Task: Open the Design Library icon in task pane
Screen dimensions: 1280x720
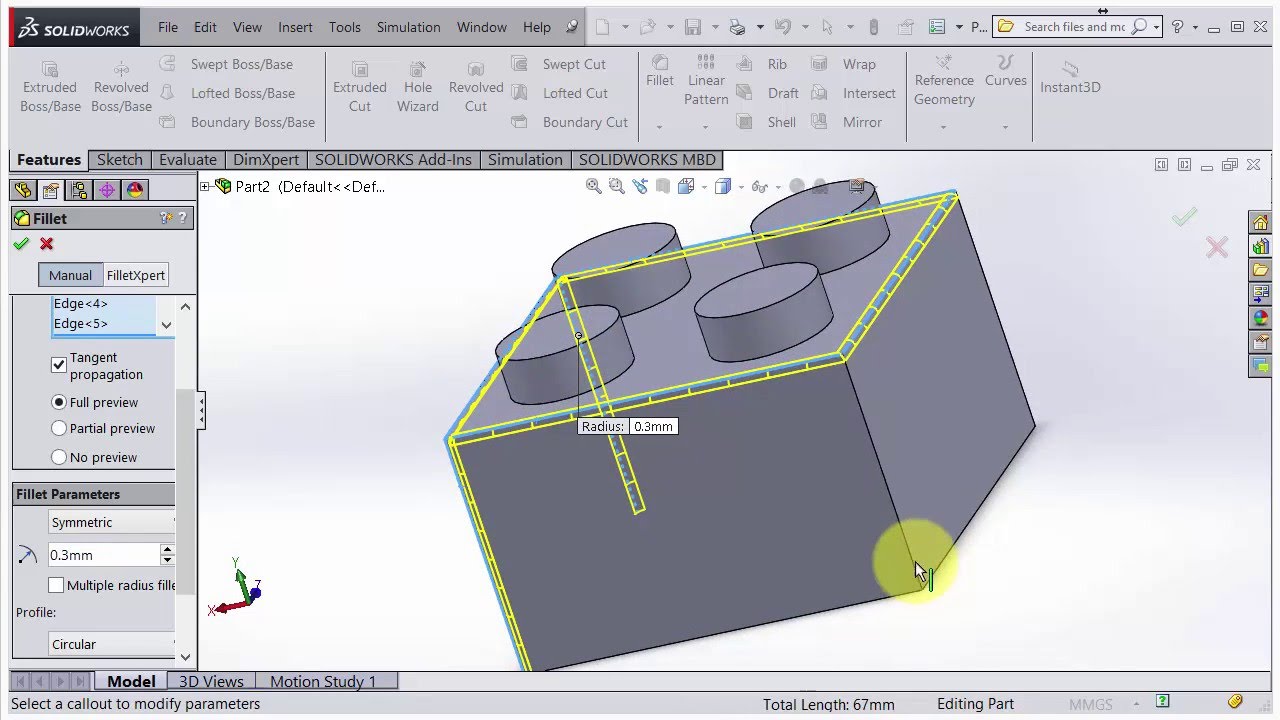Action: pyautogui.click(x=1260, y=246)
